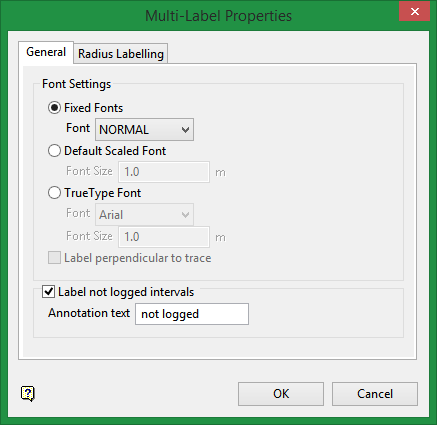The height and width of the screenshot is (425, 437).
Task: Open the NORMAL fixed font combo box
Action: pos(144,129)
